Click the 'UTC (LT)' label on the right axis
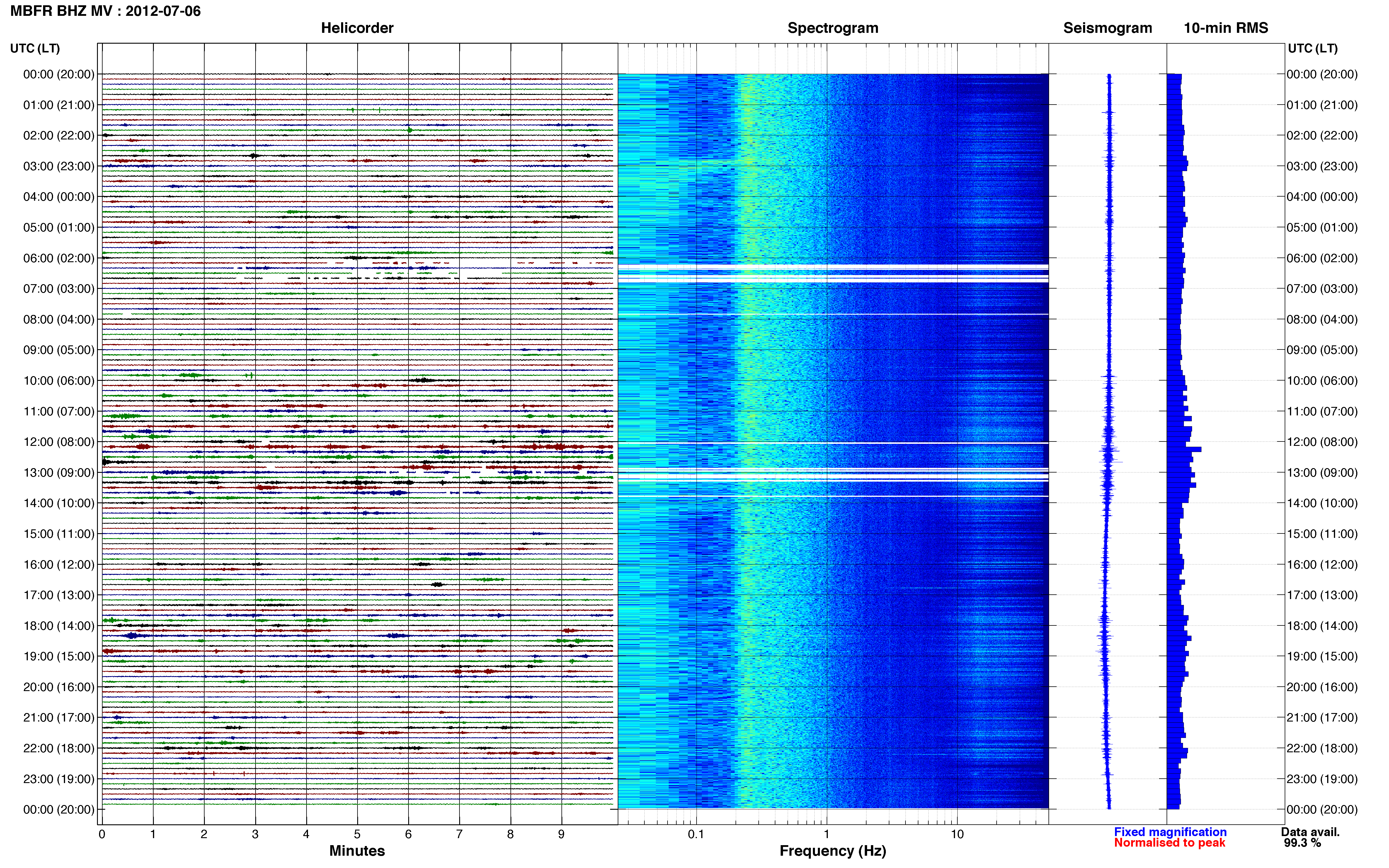This screenshot has width=1389, height=868. (x=1313, y=48)
